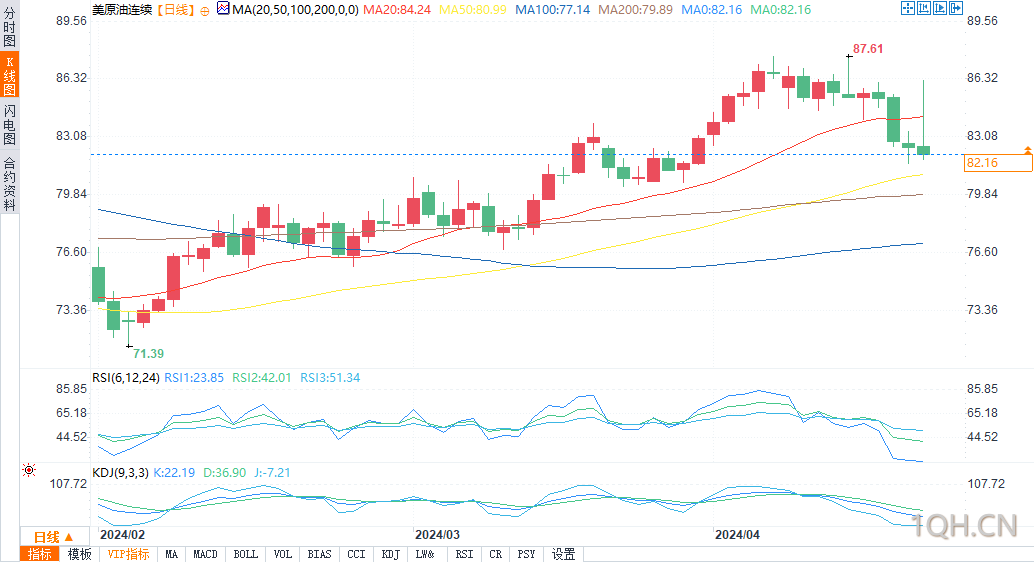Switch to the 分时图 side tab
This screenshot has height=562, width=1034.
[x=9, y=26]
